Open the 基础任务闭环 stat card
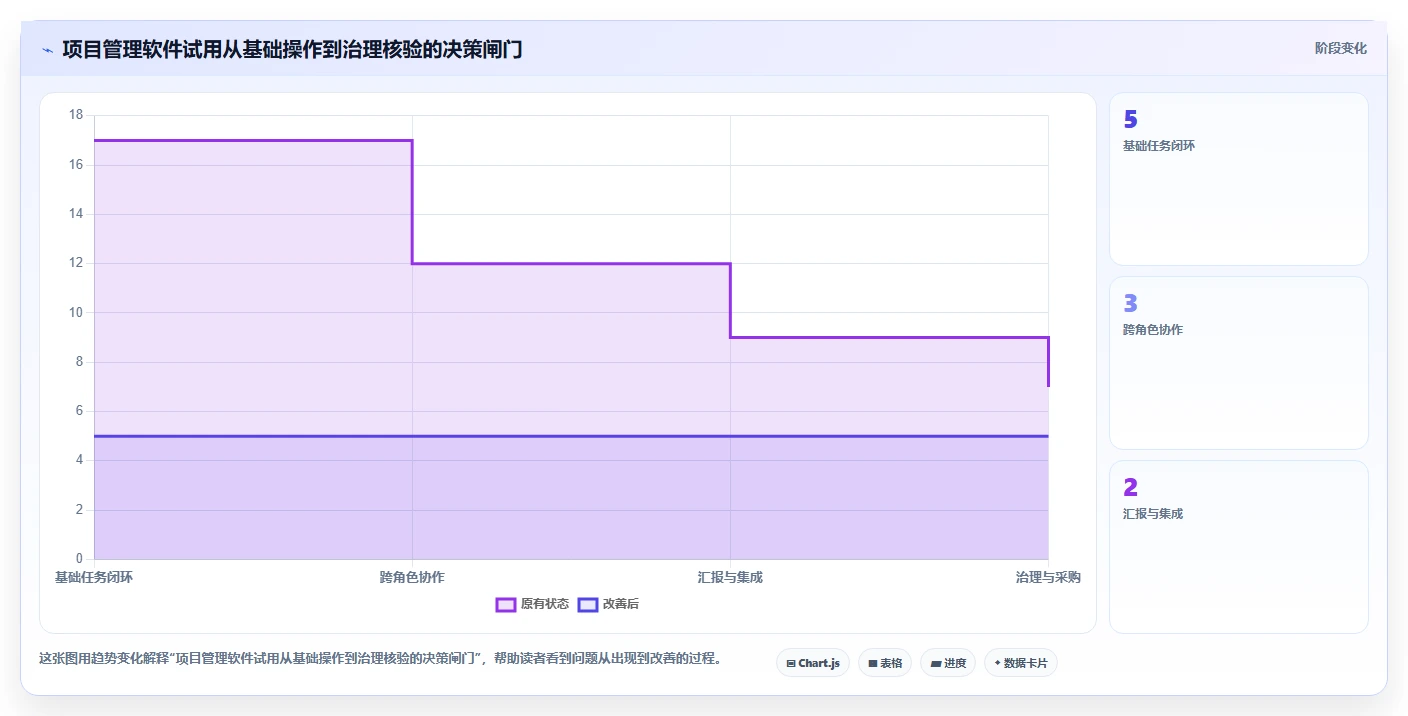The image size is (1408, 716). tap(1239, 179)
